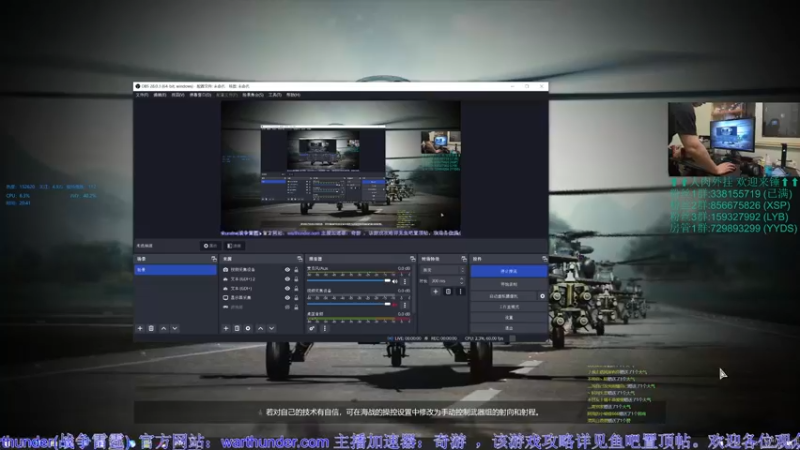
Task: Click the Studio Mode button
Action: click(x=509, y=307)
